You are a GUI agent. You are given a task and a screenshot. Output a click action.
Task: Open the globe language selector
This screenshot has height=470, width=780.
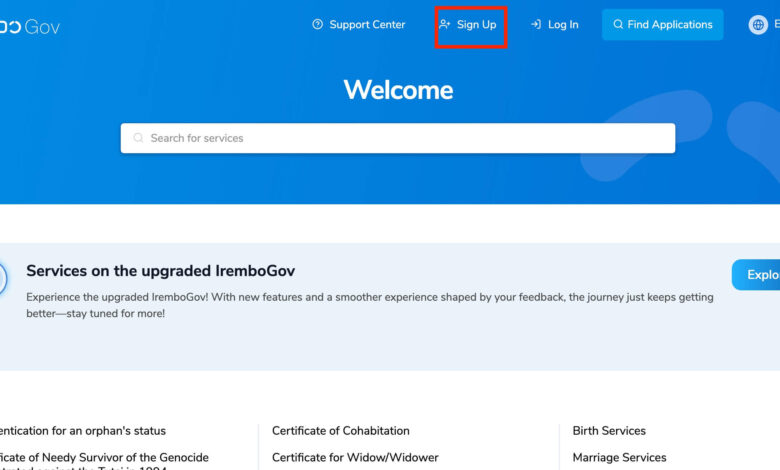tap(758, 24)
